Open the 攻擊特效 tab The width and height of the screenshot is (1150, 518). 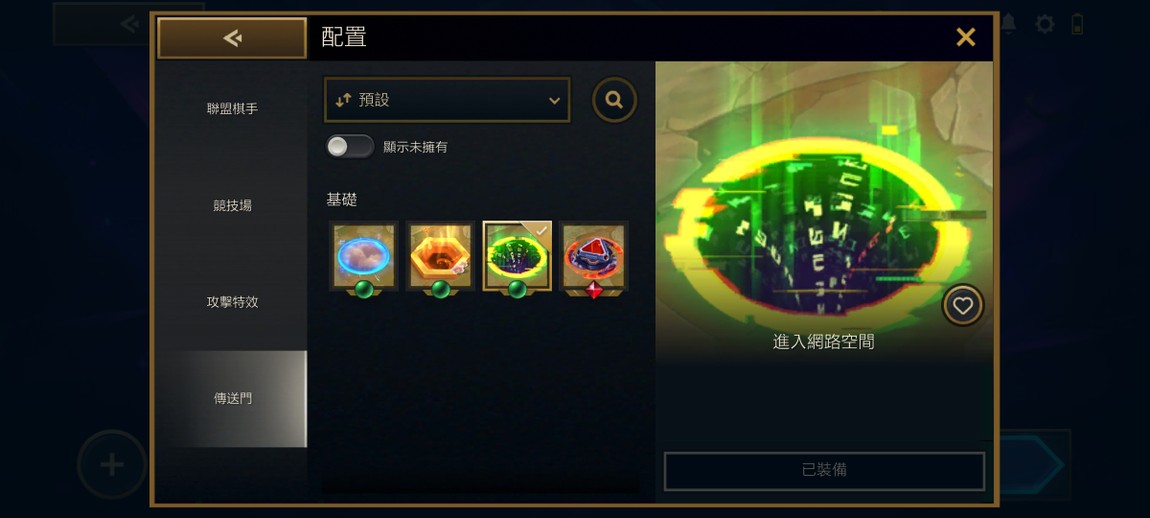[x=232, y=302]
